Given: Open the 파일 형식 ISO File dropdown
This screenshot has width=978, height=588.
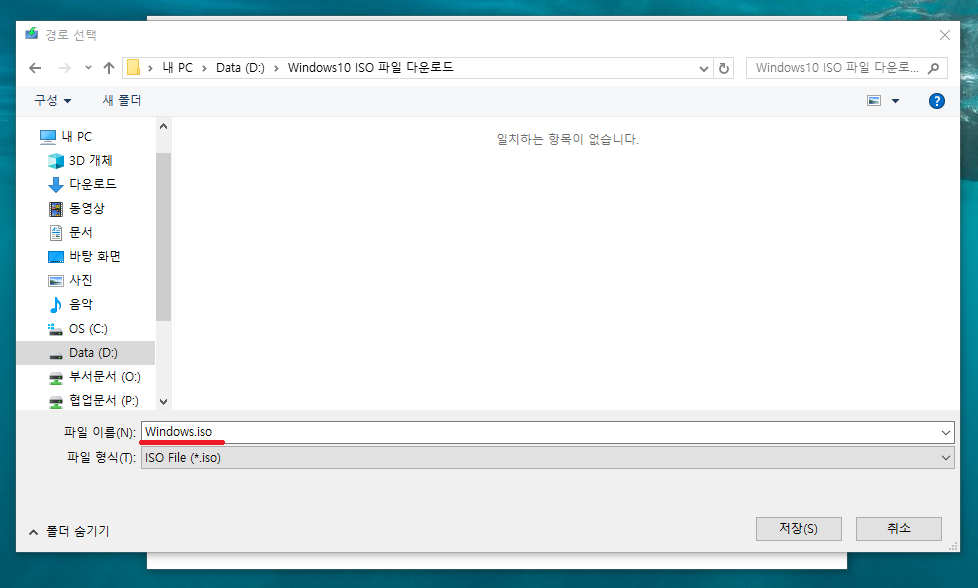Looking at the screenshot, I should pos(548,458).
